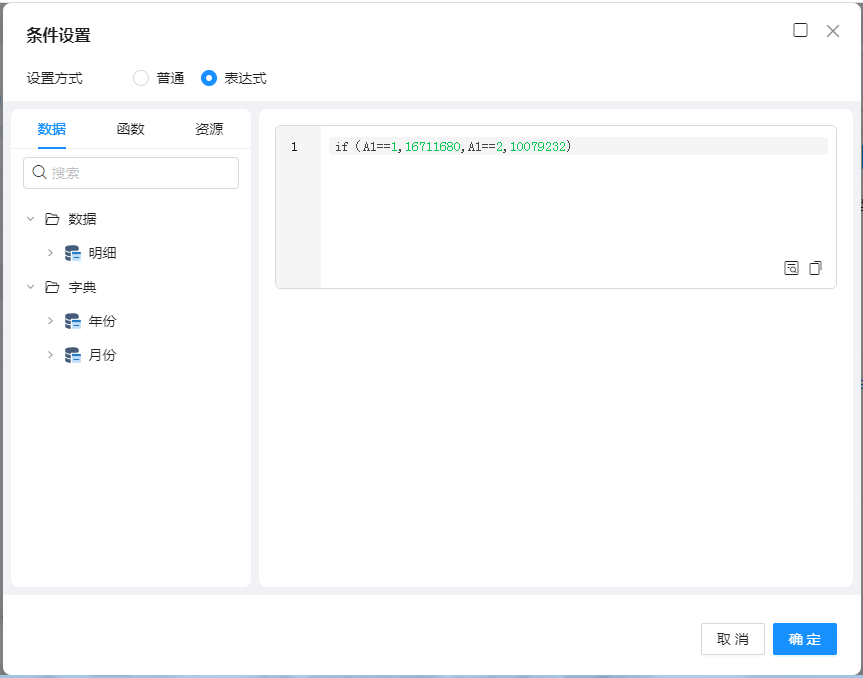The width and height of the screenshot is (863, 678).
Task: Click the 数据 folder icon in tree
Action: 52,219
